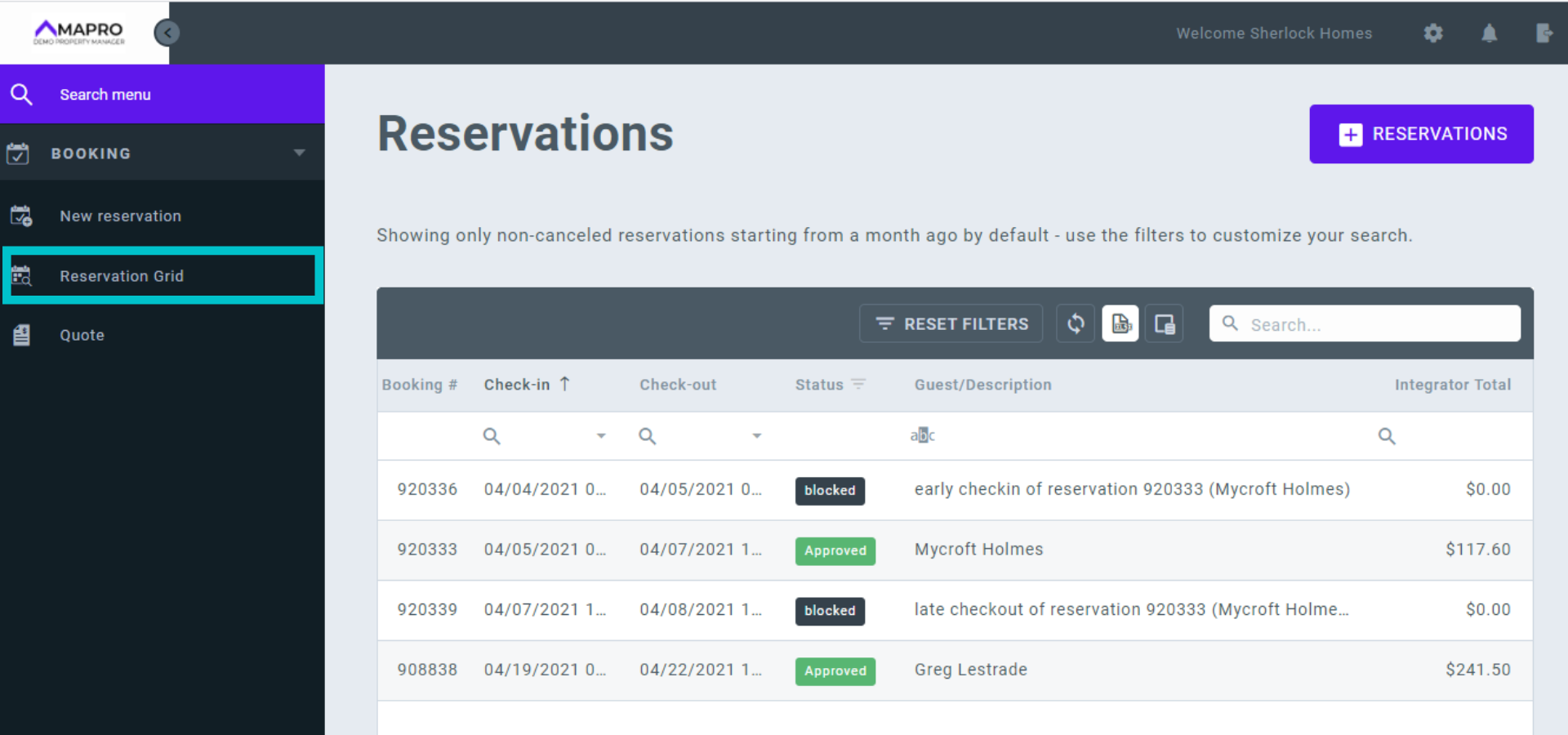1568x735 pixels.
Task: Click the purple RESERVATIONS add button
Action: 1421,134
